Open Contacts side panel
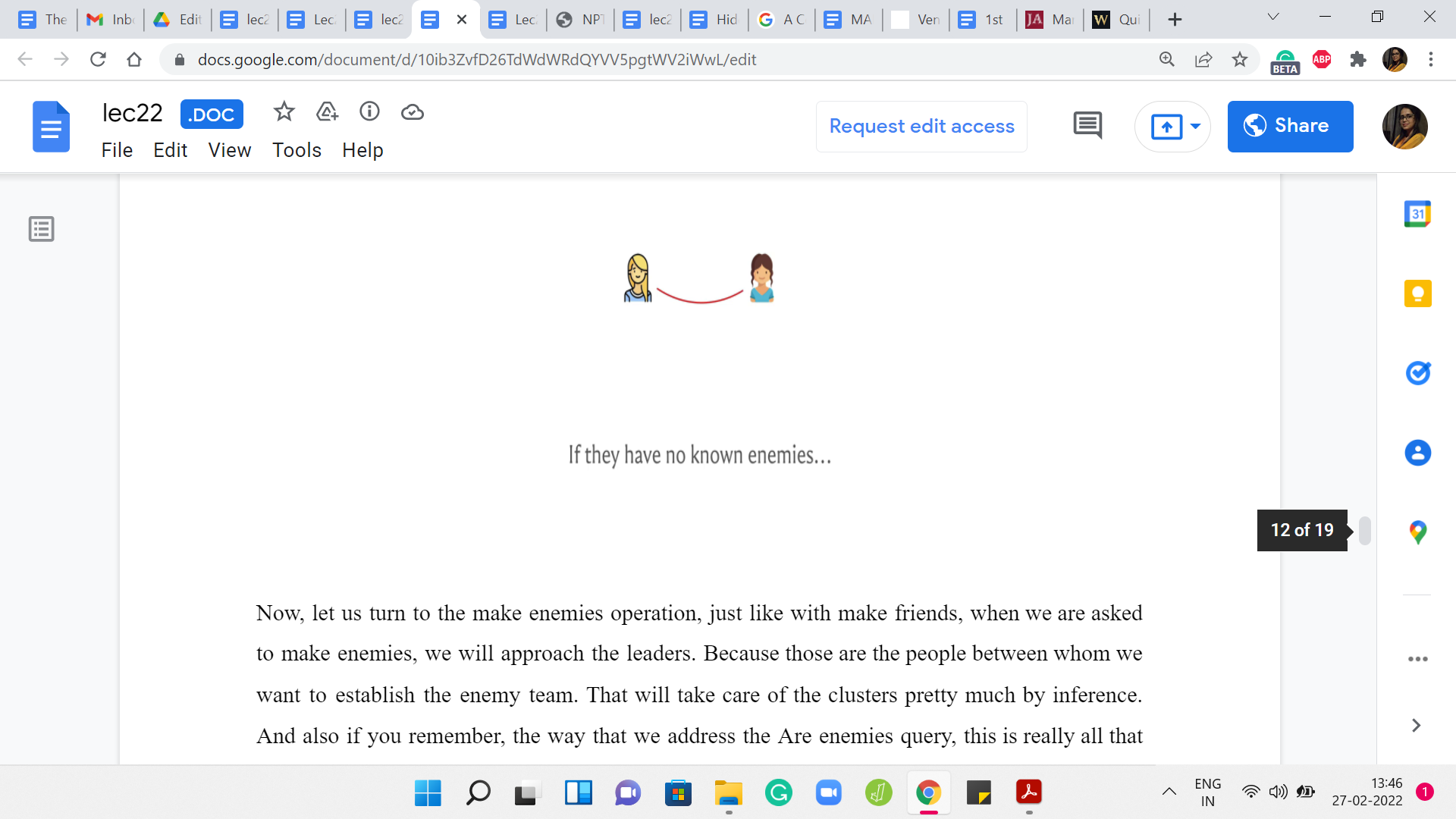 pos(1417,453)
